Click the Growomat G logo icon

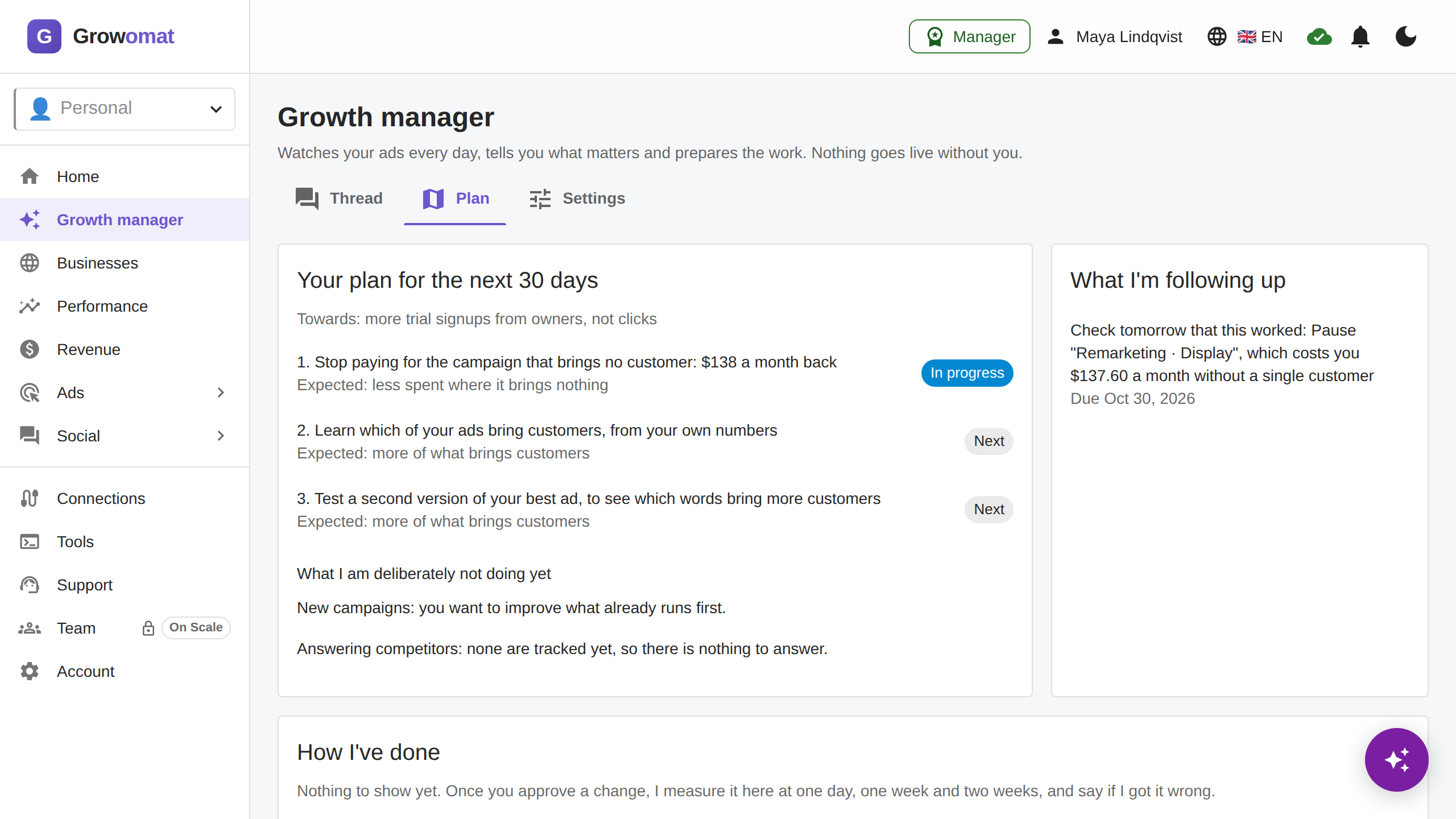click(44, 36)
